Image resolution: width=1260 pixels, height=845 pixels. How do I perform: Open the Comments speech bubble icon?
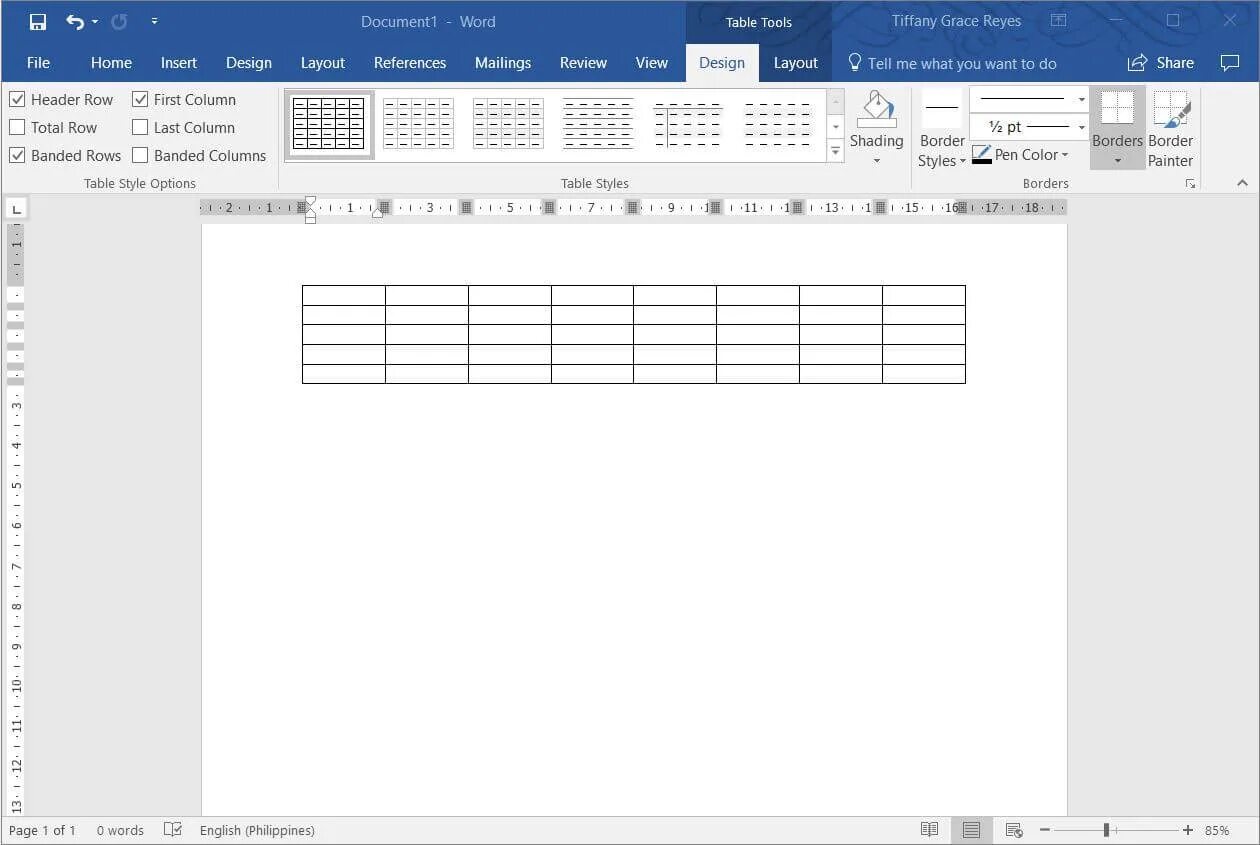click(1230, 62)
